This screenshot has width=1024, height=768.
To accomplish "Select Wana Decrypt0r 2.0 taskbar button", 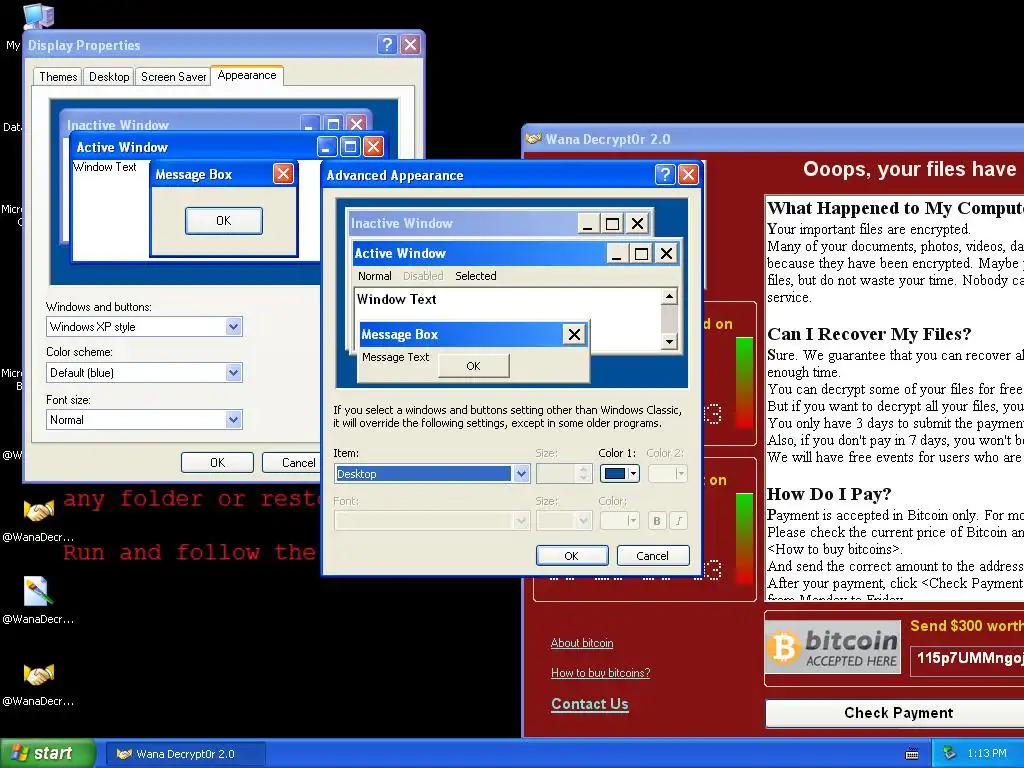I will 185,754.
